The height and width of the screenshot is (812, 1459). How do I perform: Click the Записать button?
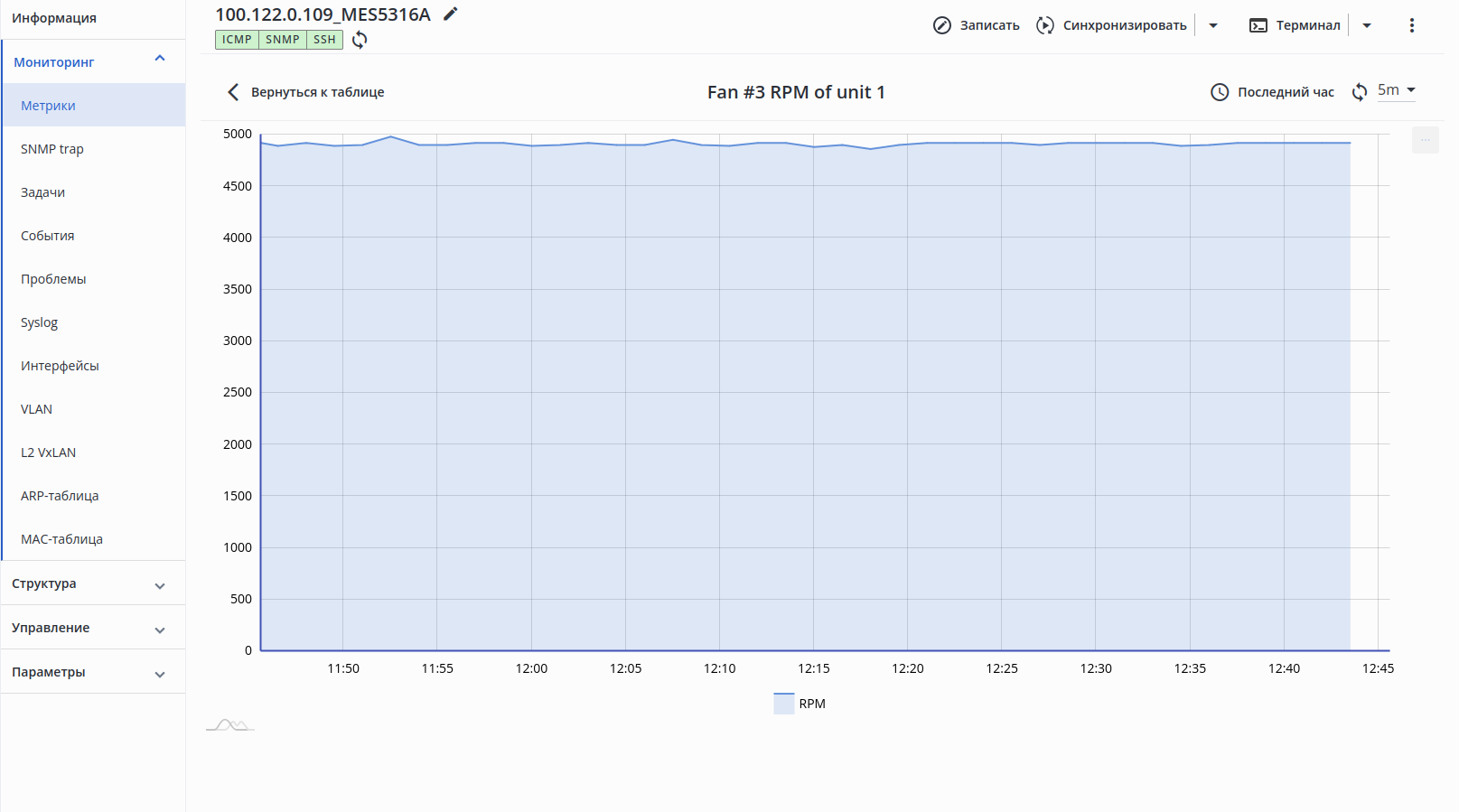(977, 25)
